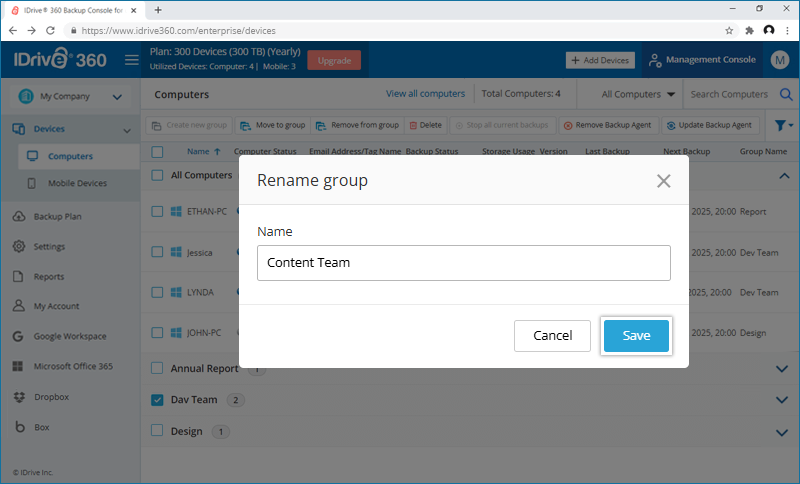Close the Rename group dialog with X

pos(663,181)
